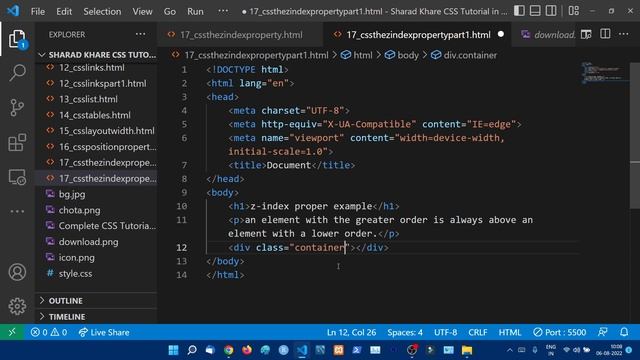
Task: Open the Source Control view
Action: 17,108
